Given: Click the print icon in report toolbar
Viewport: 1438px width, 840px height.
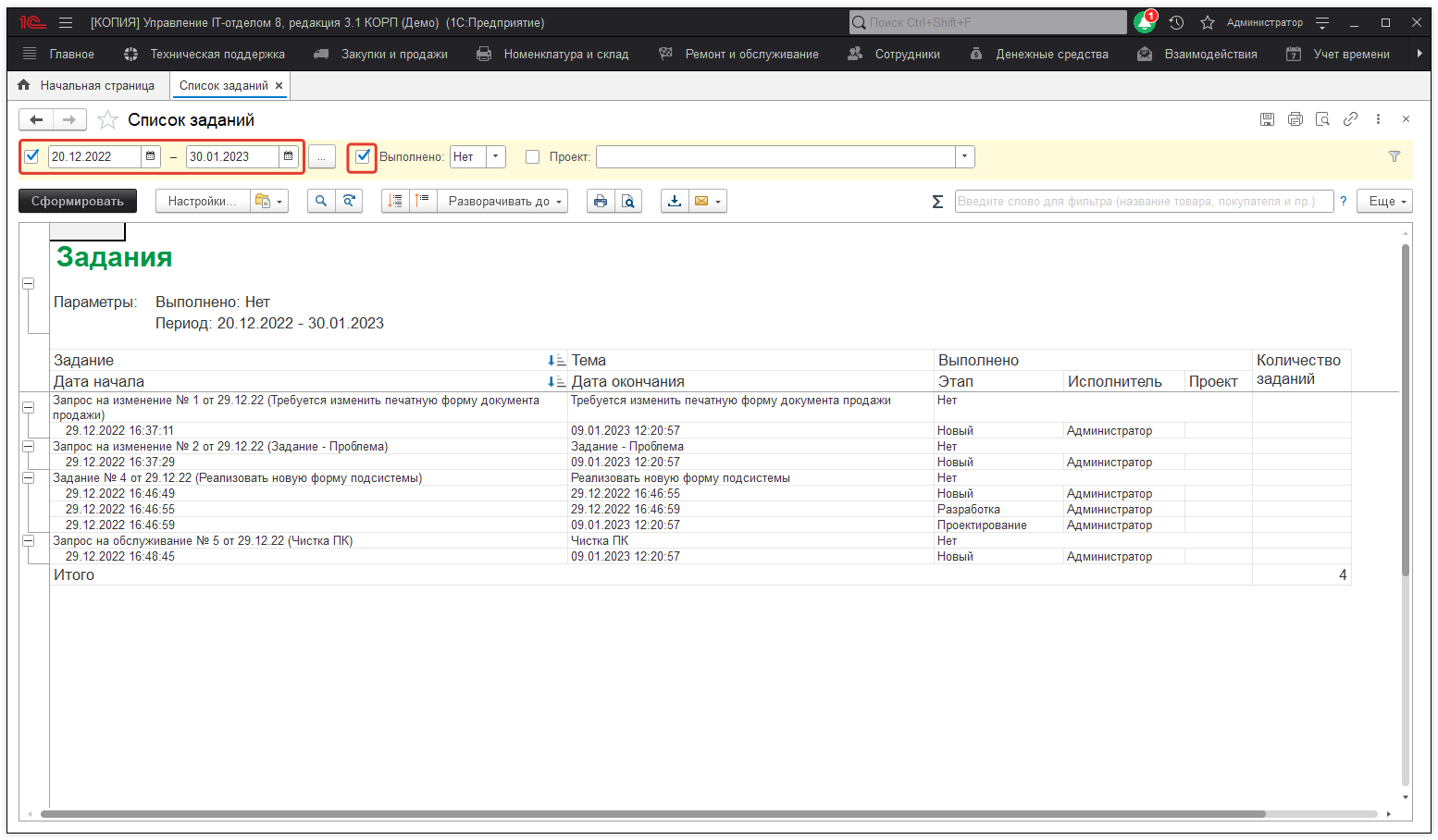Looking at the screenshot, I should pyautogui.click(x=601, y=201).
